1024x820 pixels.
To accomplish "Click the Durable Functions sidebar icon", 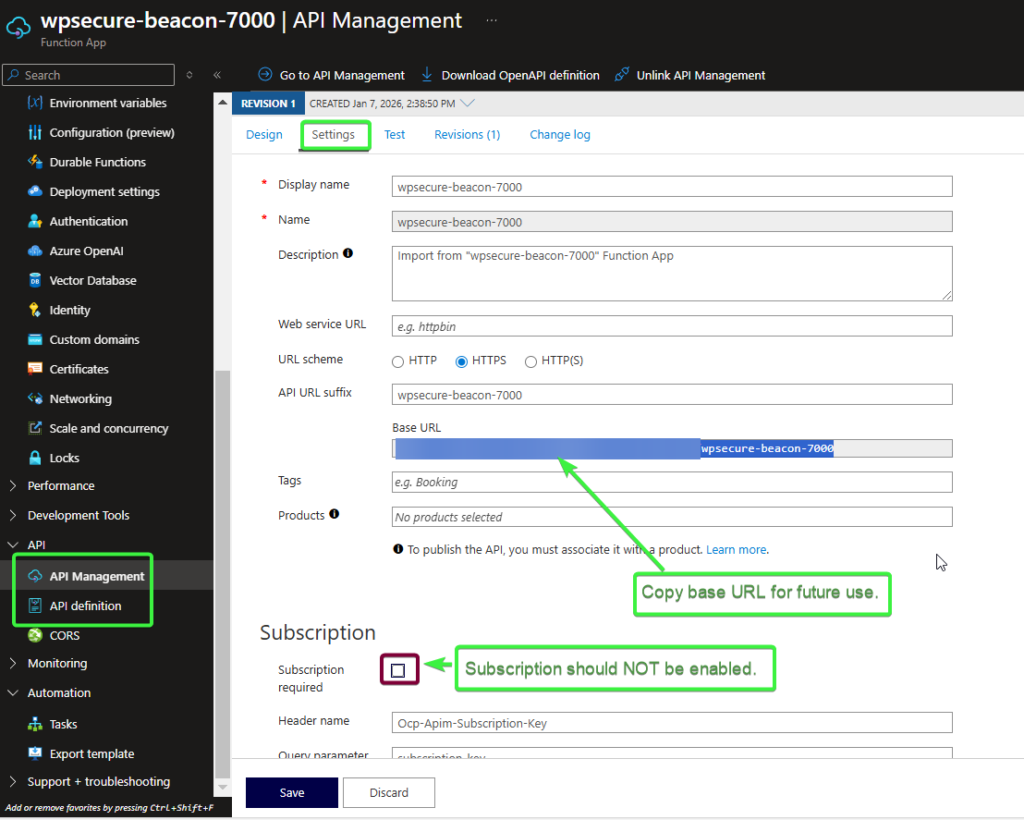I will point(35,162).
